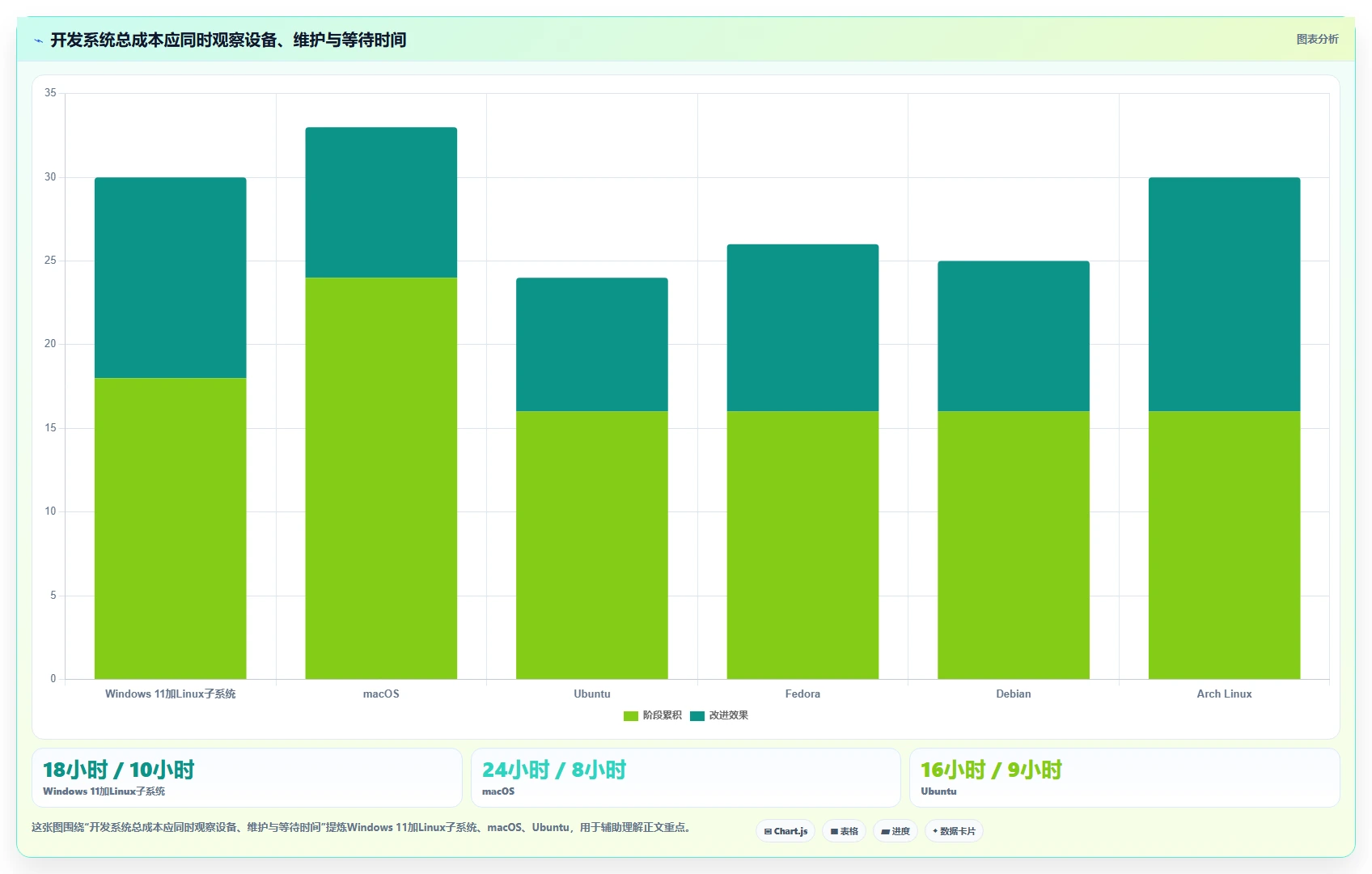
Task: Click the macOS x-axis label
Action: (381, 694)
